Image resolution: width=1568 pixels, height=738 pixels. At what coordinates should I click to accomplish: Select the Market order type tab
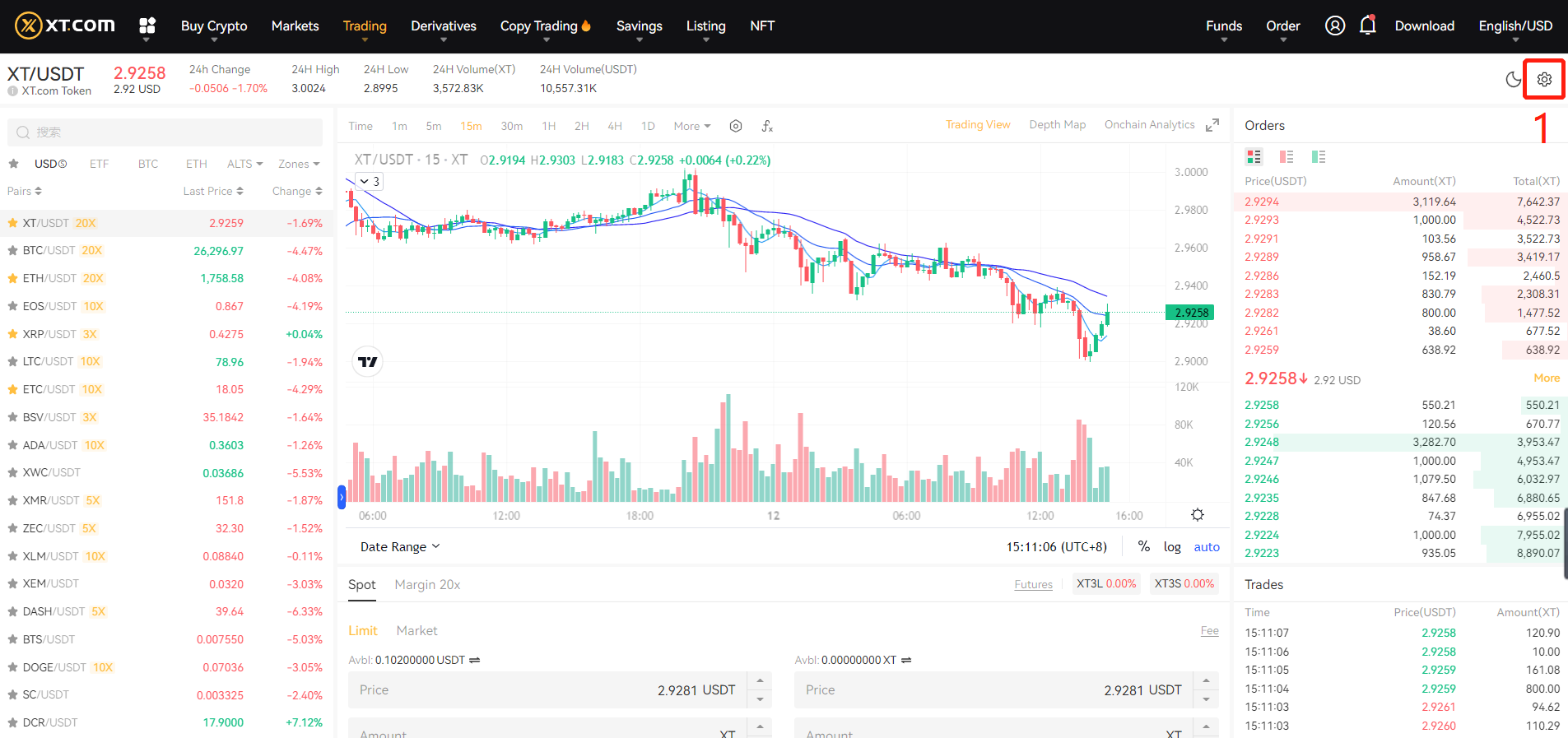pos(417,630)
